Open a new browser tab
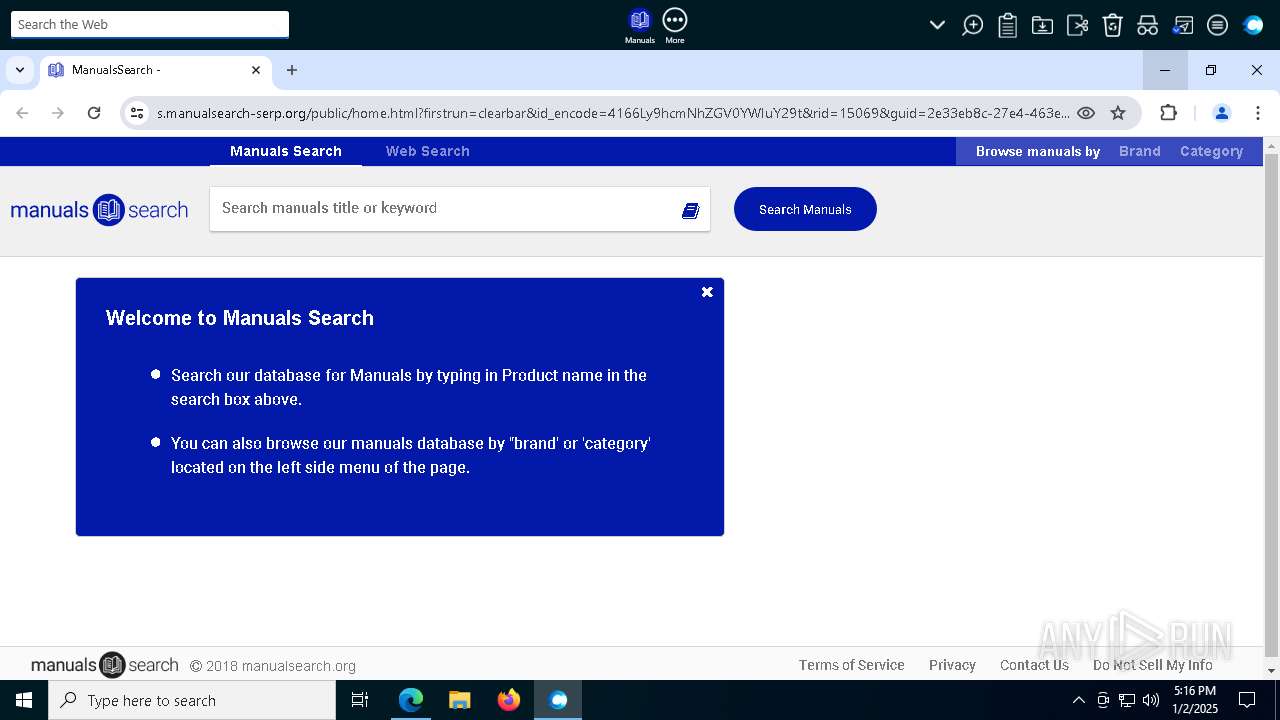Viewport: 1280px width, 720px height. coord(292,70)
